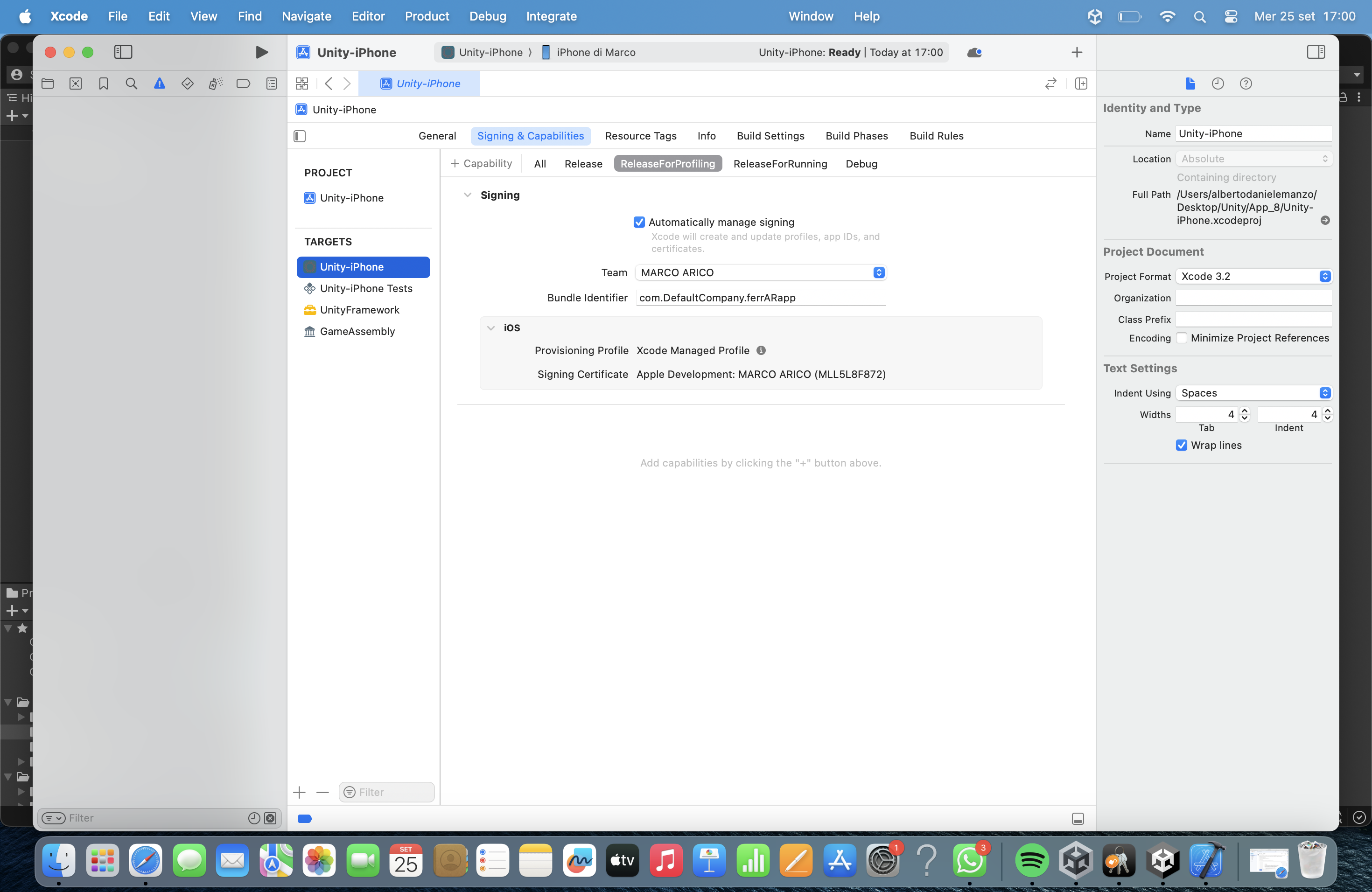Increase the Tab width stepper

pyautogui.click(x=1245, y=411)
